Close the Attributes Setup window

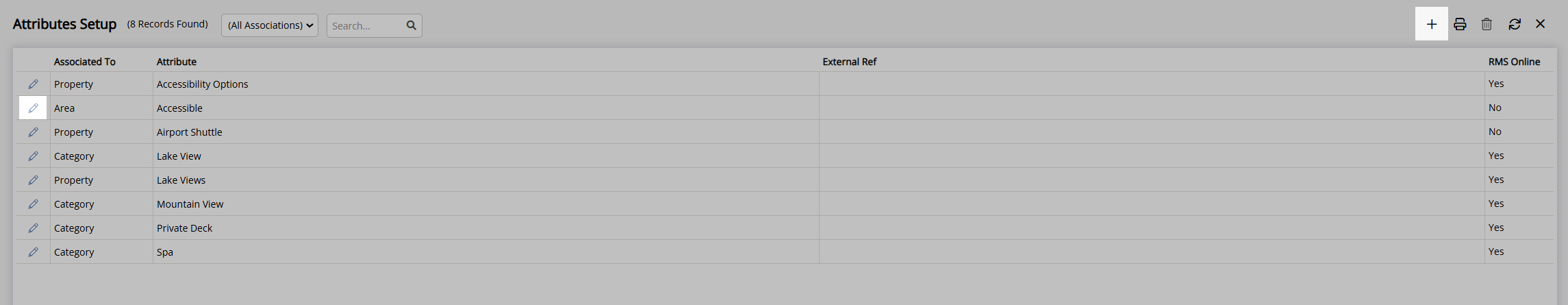[1540, 24]
